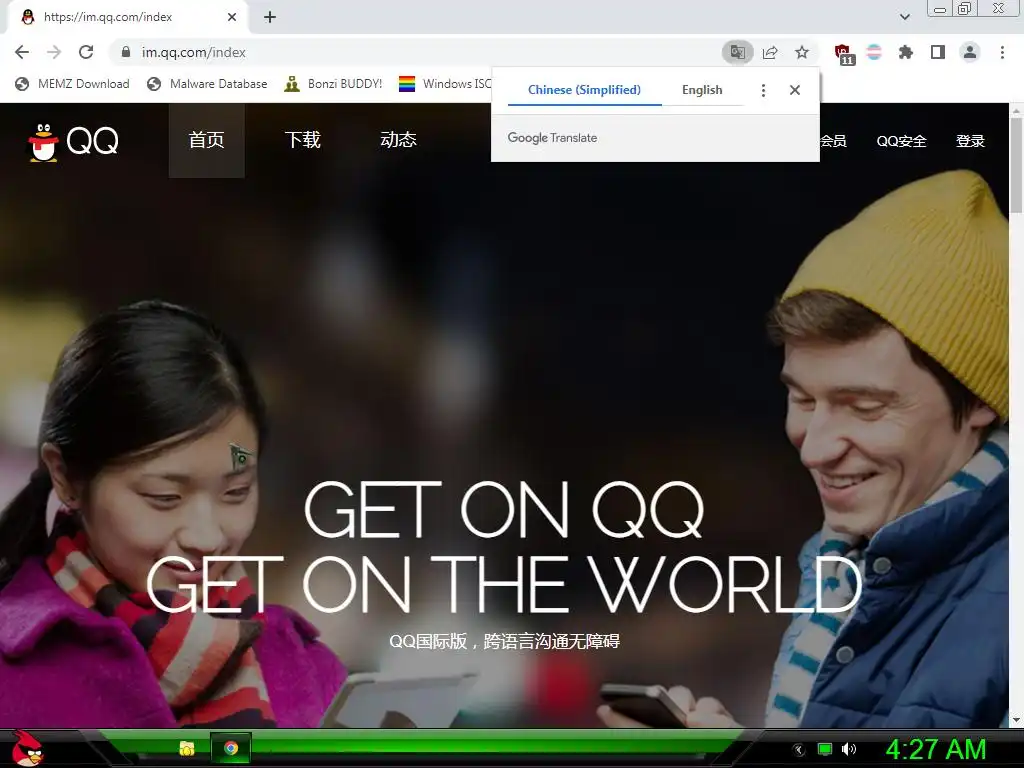Click the green monitor tray icon
This screenshot has width=1024, height=768.
(825, 749)
